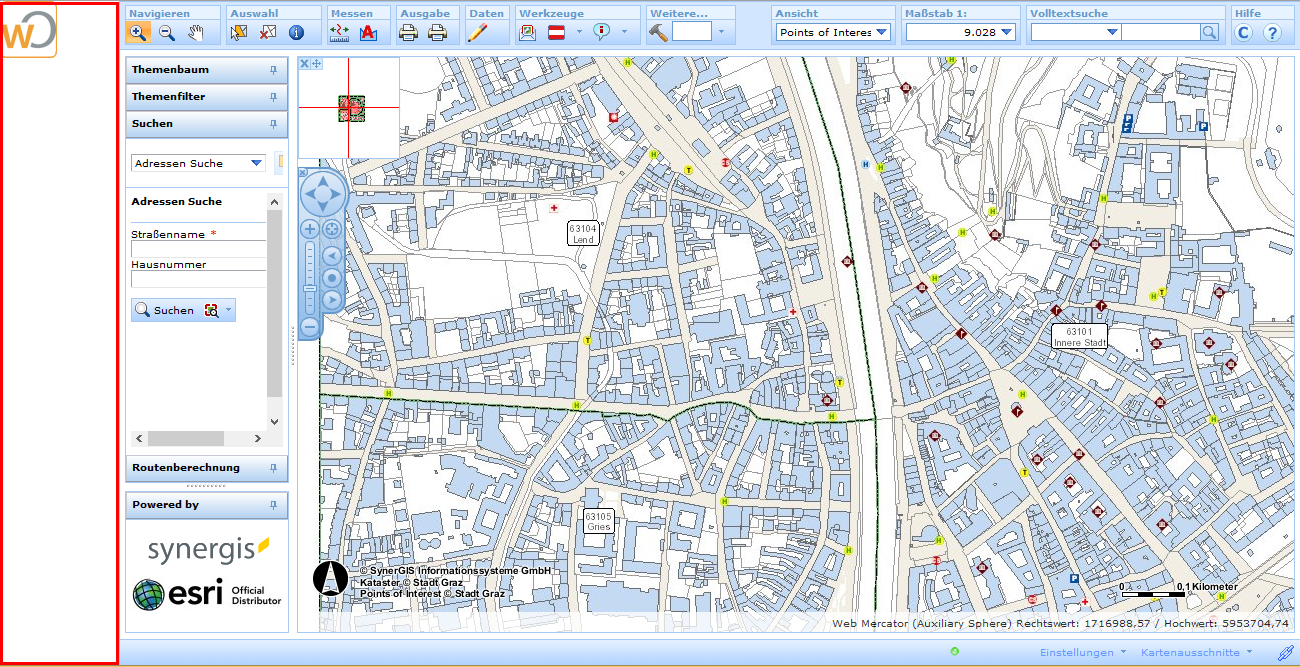Toggle pin on Routenberechnung panel
This screenshot has height=667, width=1300.
click(x=273, y=468)
